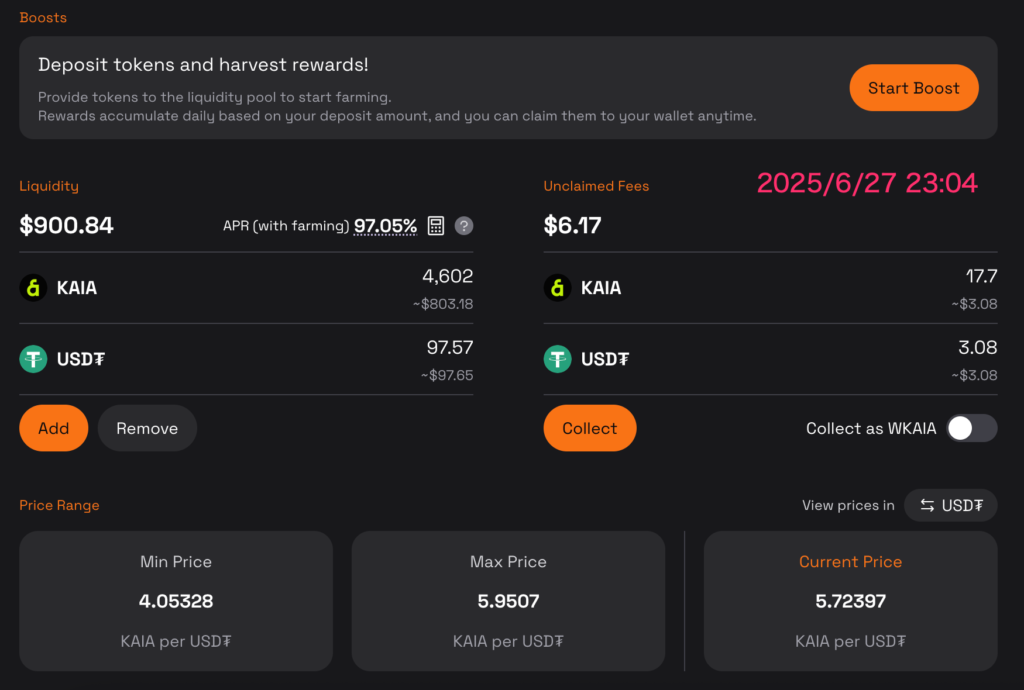Click the Boosts section heading
This screenshot has width=1024, height=690.
(x=43, y=18)
